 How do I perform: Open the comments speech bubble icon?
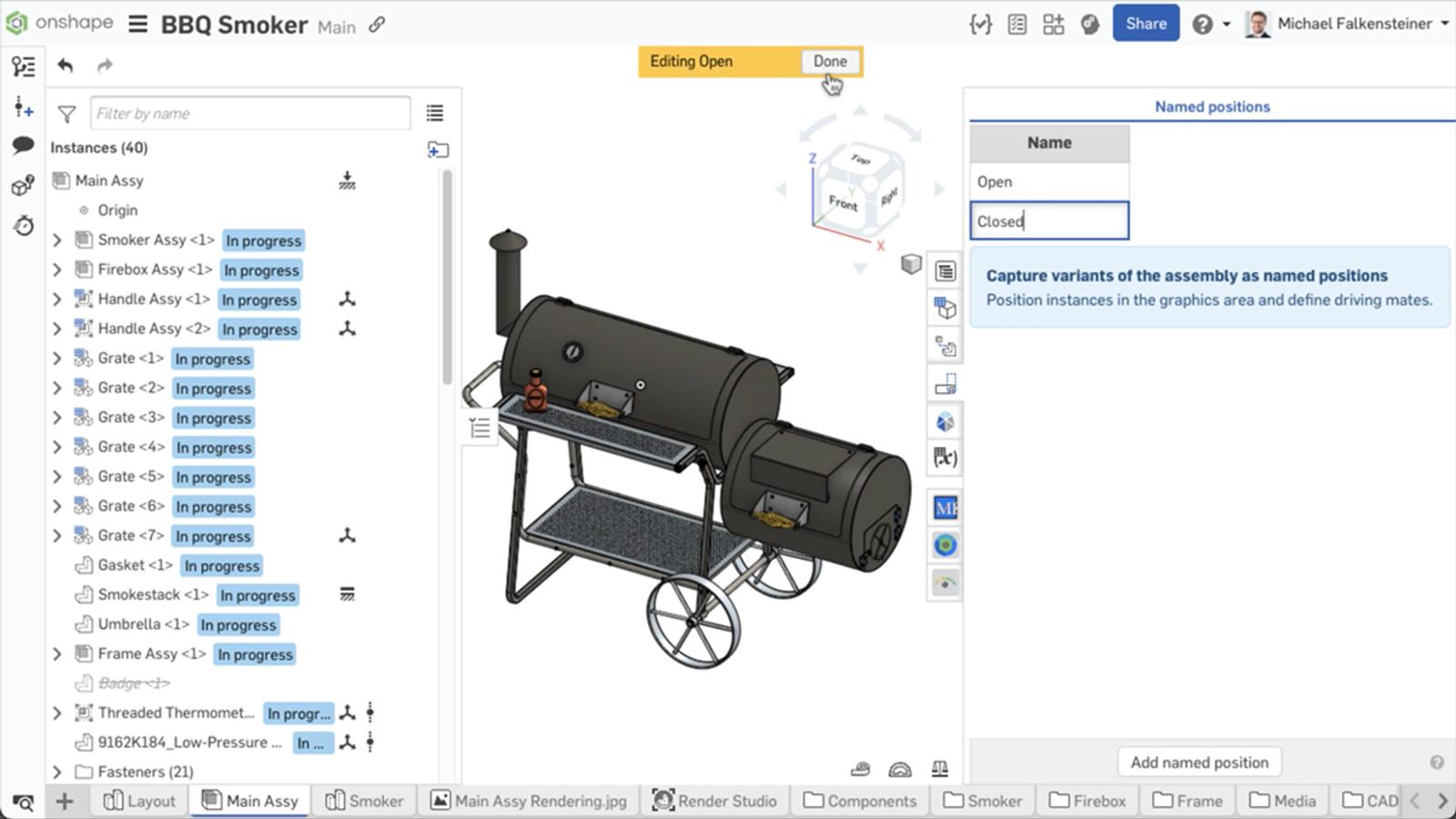pyautogui.click(x=24, y=146)
